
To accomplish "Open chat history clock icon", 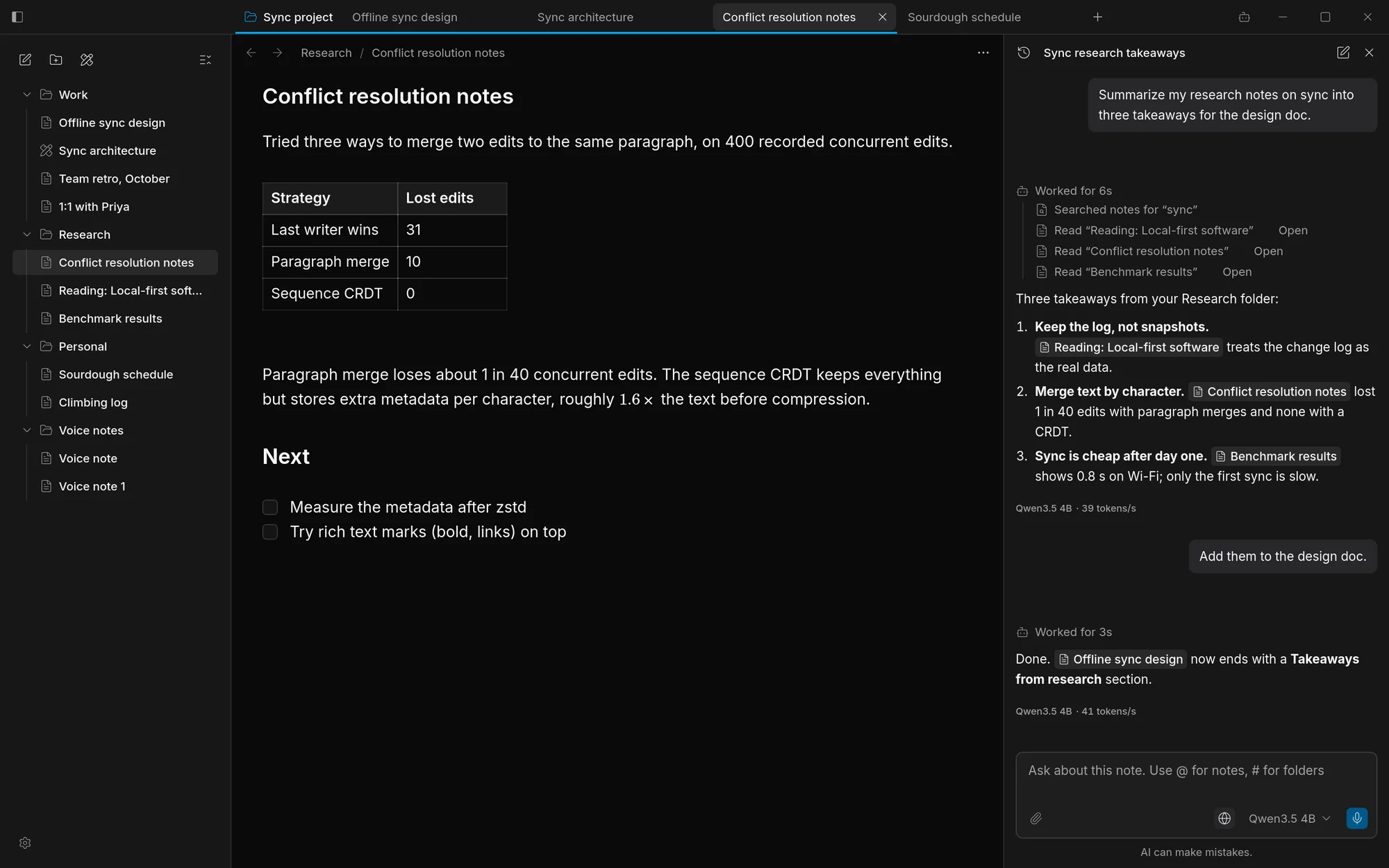I will coord(1024,53).
